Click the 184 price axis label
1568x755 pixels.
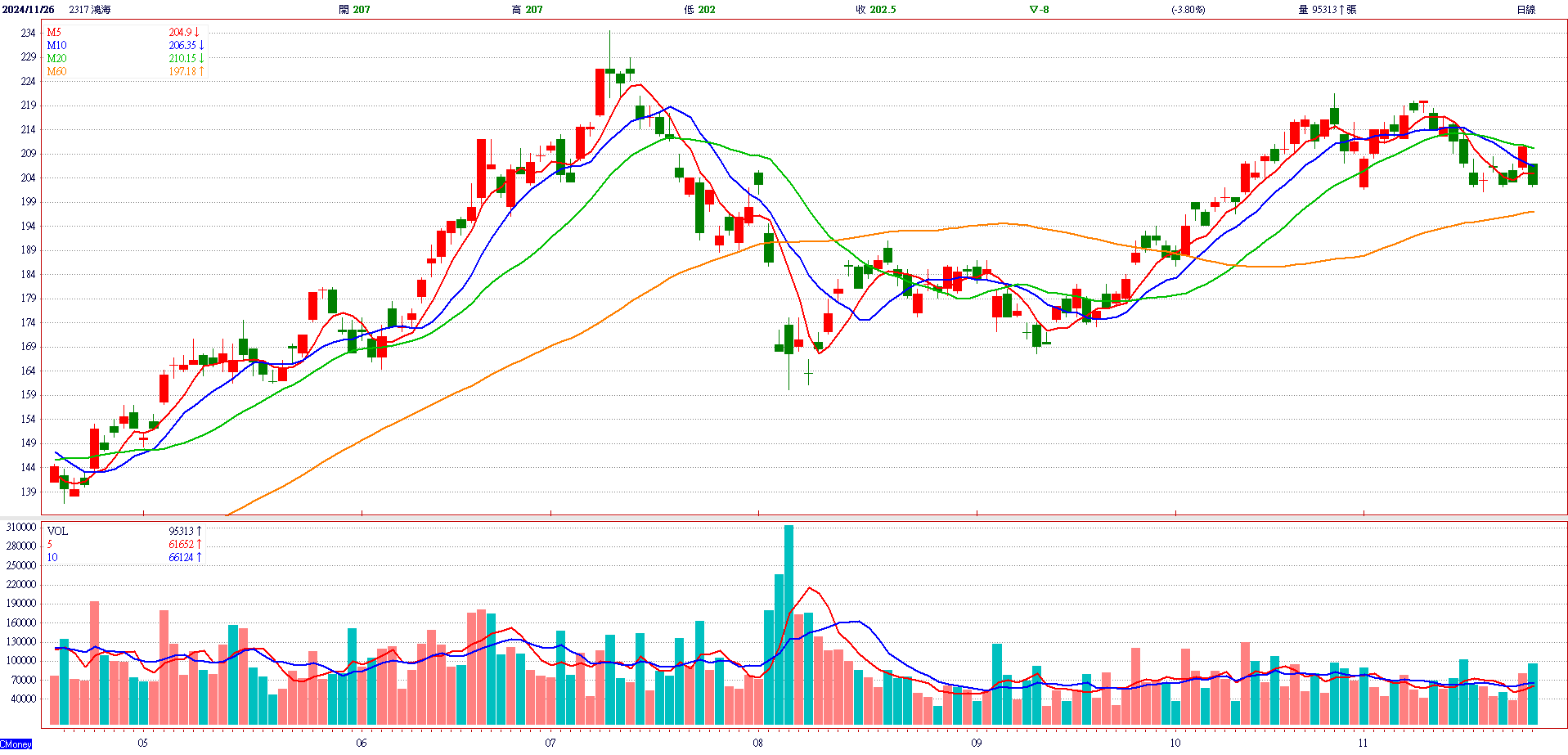(29, 275)
